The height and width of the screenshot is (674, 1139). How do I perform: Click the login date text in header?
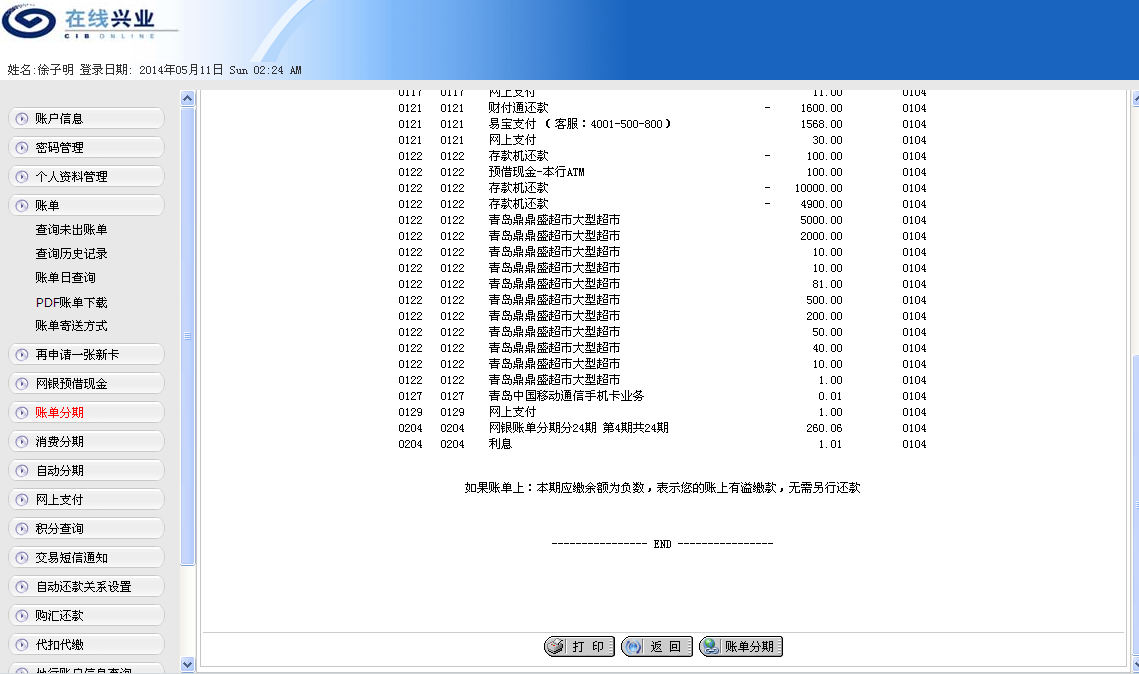pyautogui.click(x=190, y=70)
